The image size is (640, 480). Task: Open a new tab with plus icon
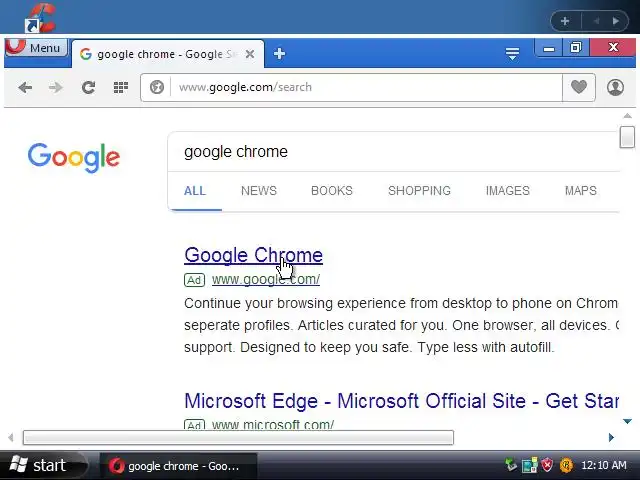click(280, 53)
